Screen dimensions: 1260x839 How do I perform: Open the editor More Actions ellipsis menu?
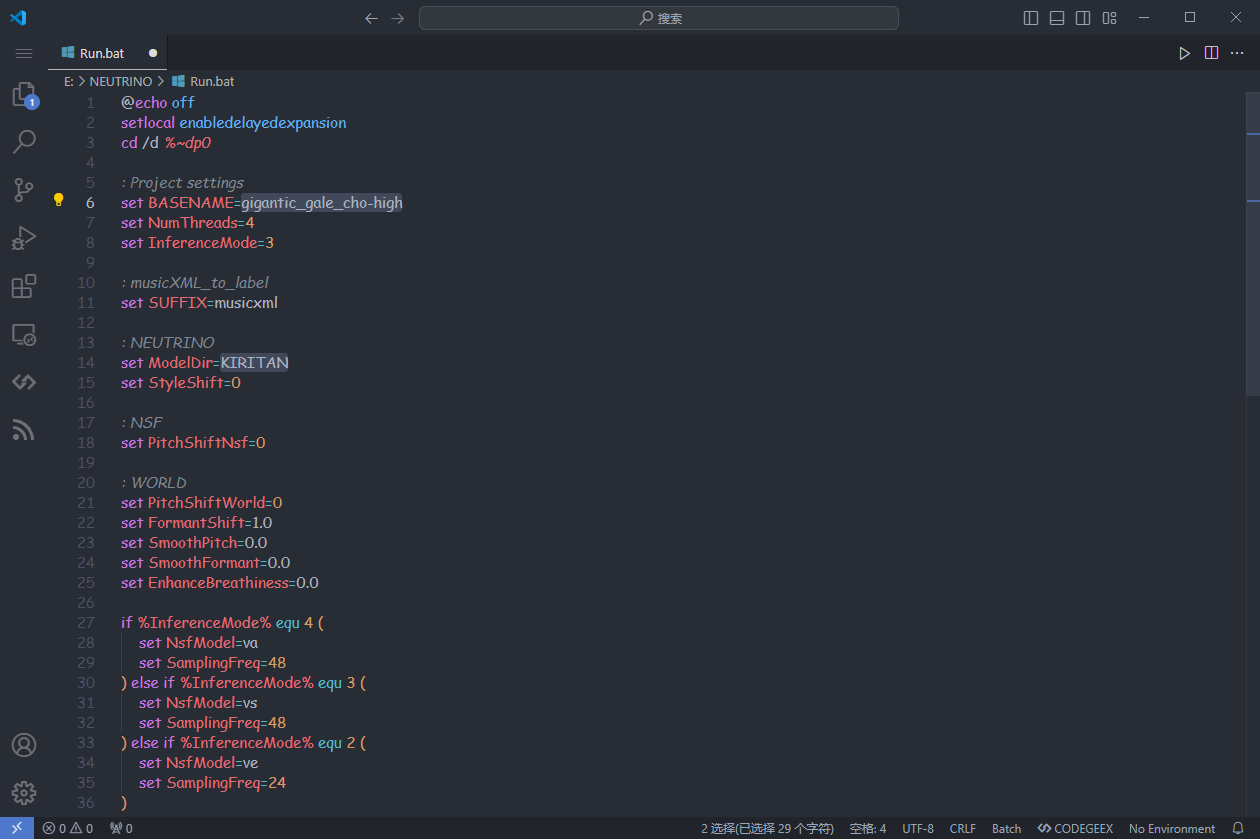1237,53
